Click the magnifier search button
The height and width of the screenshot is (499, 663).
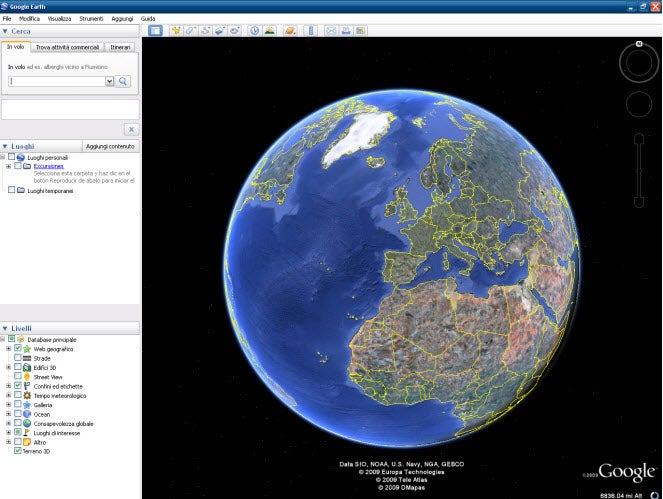(123, 81)
